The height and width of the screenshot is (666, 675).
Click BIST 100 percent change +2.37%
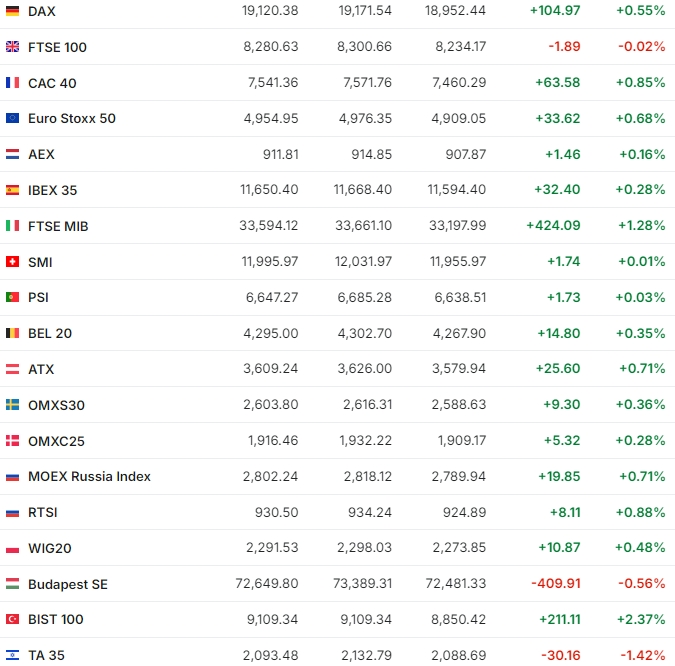(641, 620)
